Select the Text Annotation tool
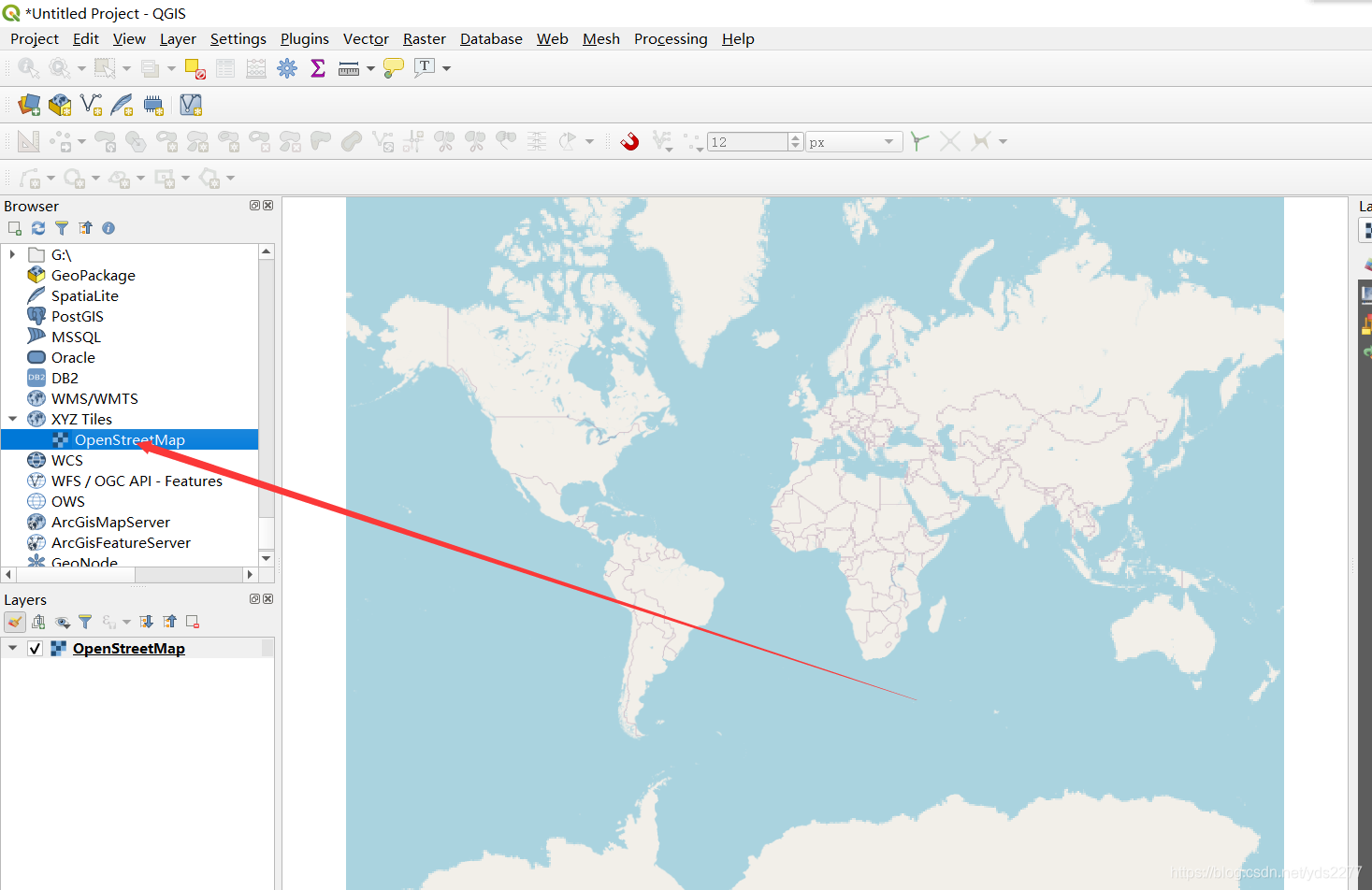This screenshot has width=1372, height=890. (425, 67)
